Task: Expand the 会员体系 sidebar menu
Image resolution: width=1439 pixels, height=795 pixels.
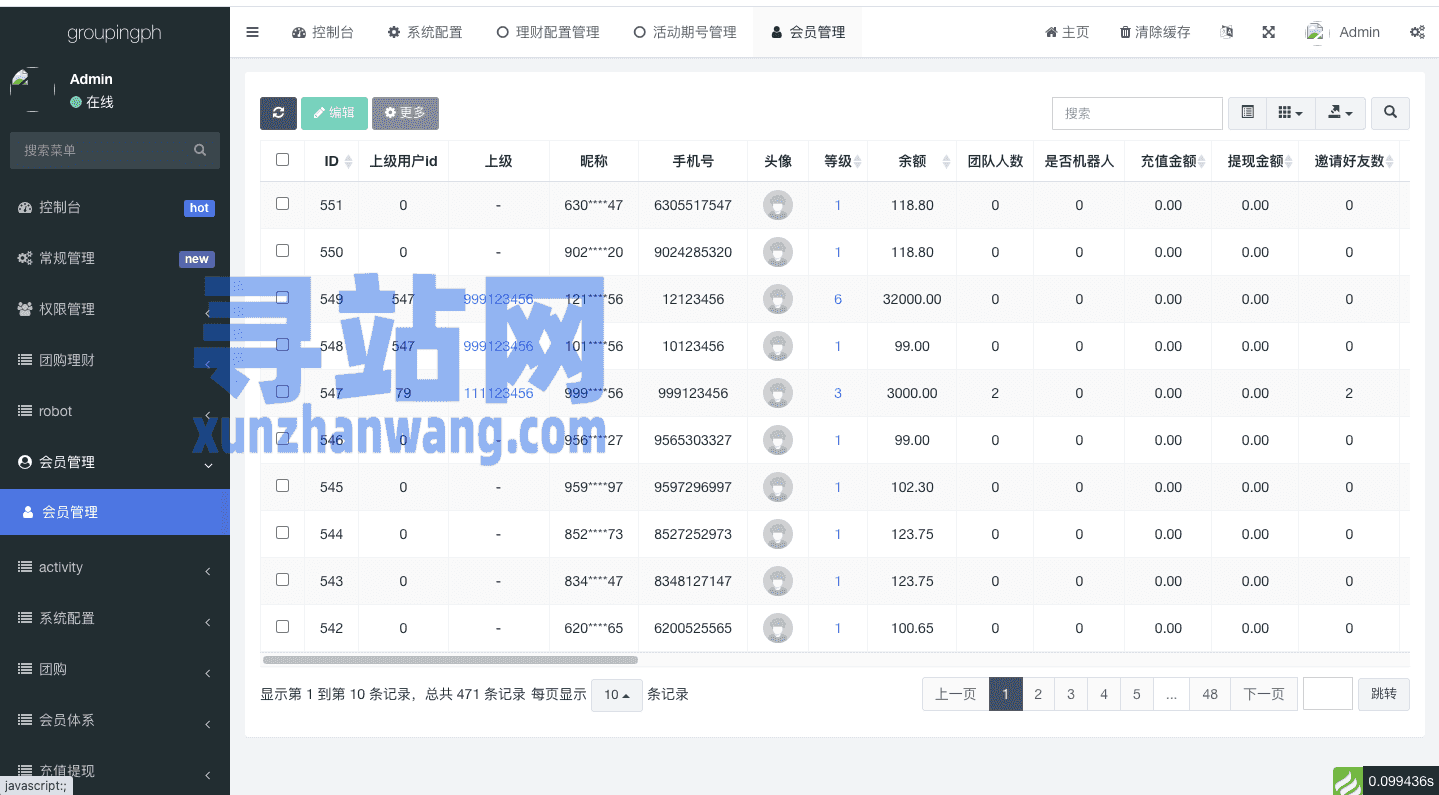Action: [115, 720]
